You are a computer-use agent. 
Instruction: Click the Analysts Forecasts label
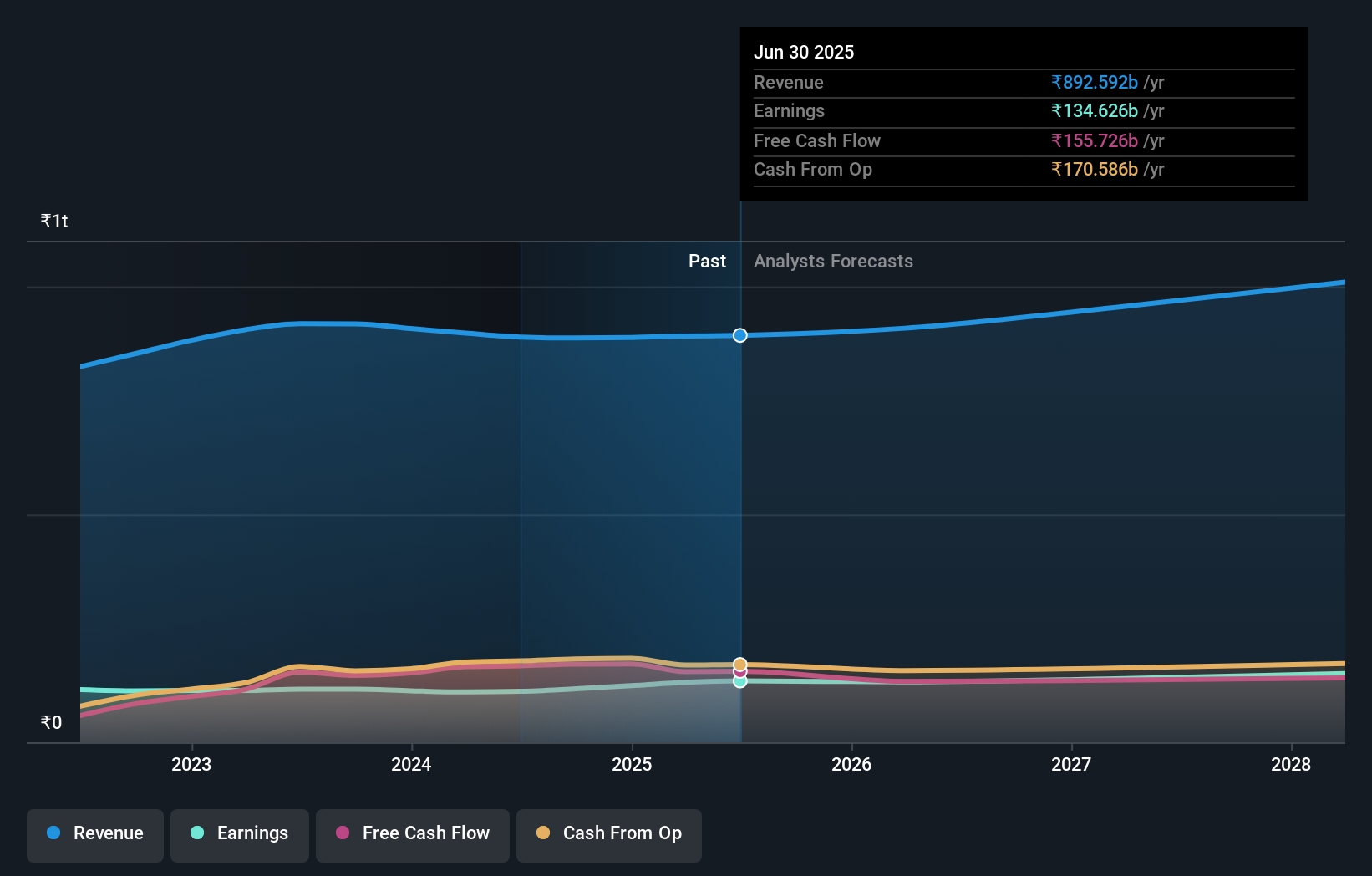point(833,261)
